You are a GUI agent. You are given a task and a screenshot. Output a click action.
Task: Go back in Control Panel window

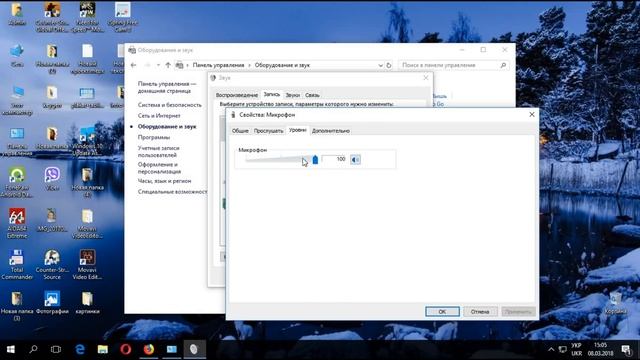[133, 65]
